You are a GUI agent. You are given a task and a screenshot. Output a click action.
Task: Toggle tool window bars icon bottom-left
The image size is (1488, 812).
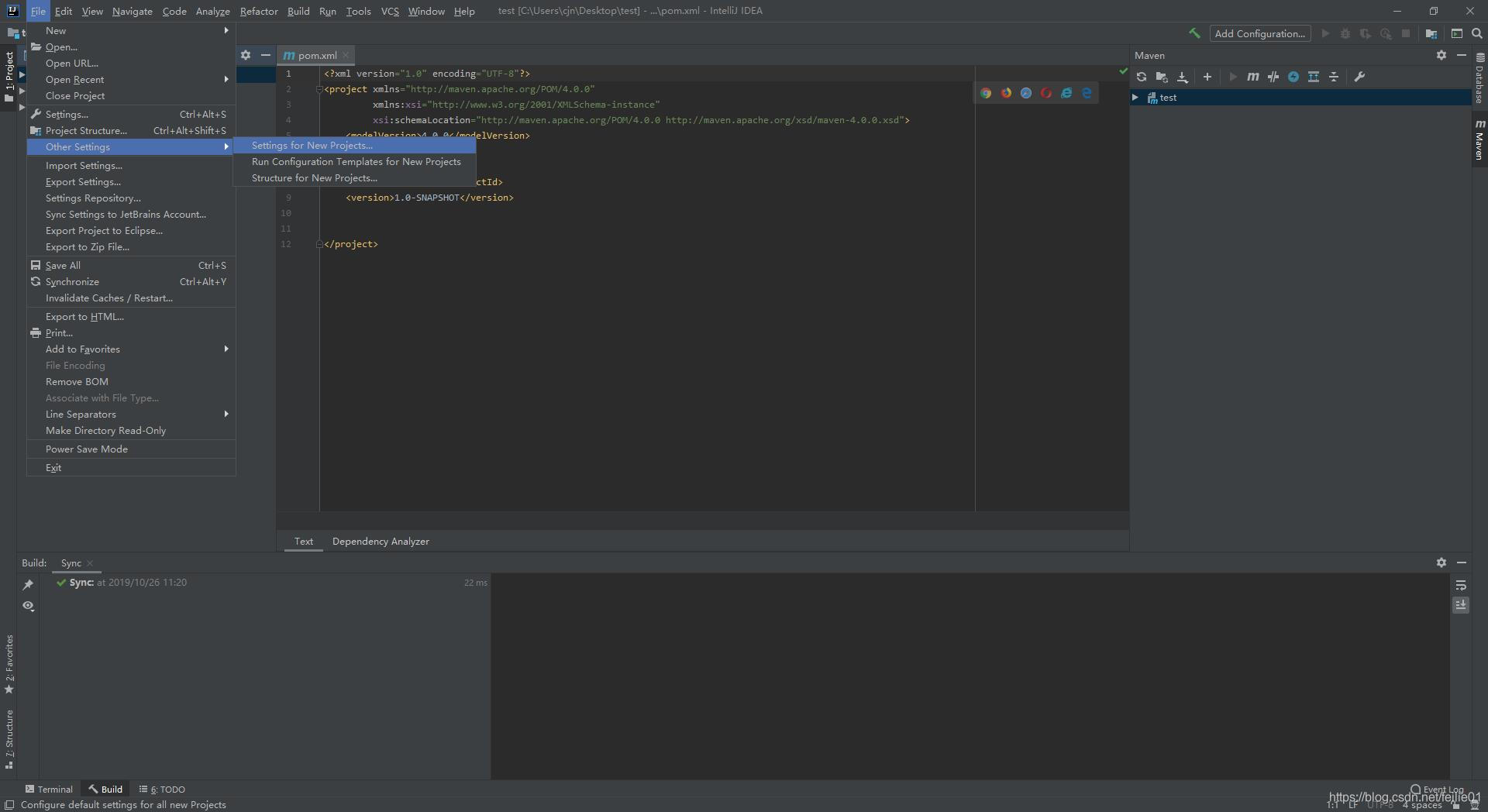click(9, 805)
